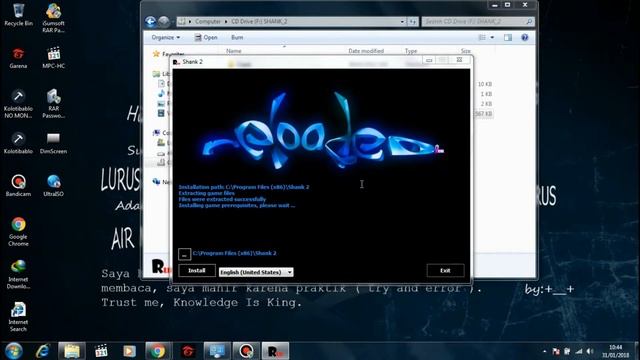Open the address bar history dropdown arrow

pos(402,21)
